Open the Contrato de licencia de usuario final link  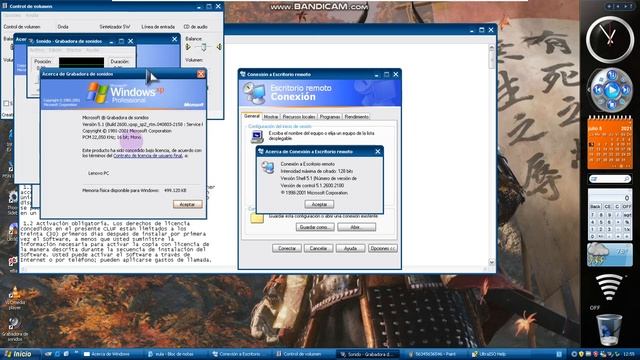(148, 156)
